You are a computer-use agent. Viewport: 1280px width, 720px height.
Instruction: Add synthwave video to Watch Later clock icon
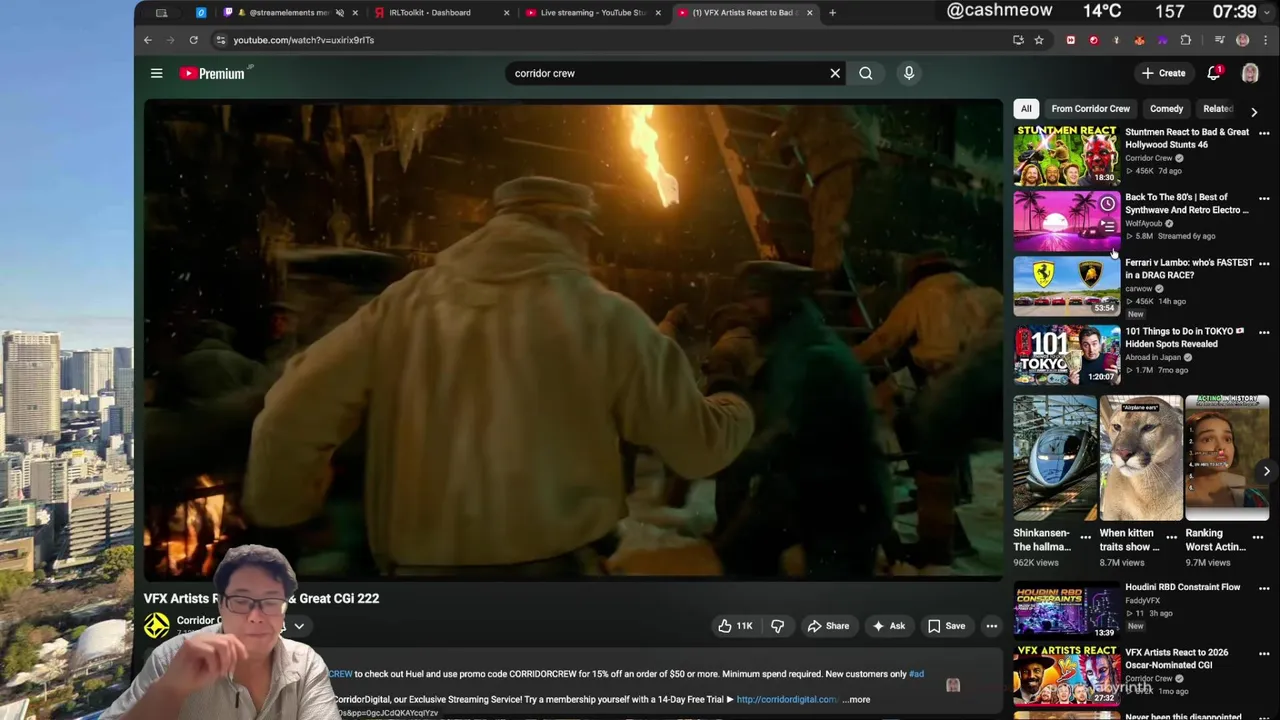click(x=1107, y=204)
